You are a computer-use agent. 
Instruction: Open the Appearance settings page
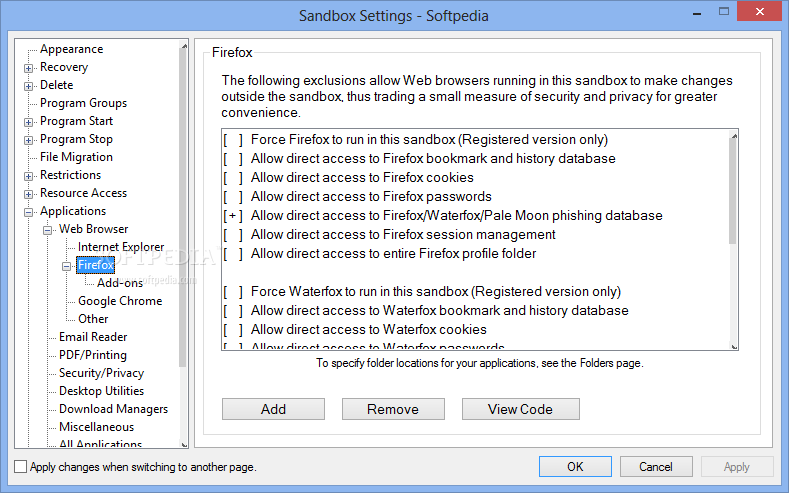[x=71, y=49]
